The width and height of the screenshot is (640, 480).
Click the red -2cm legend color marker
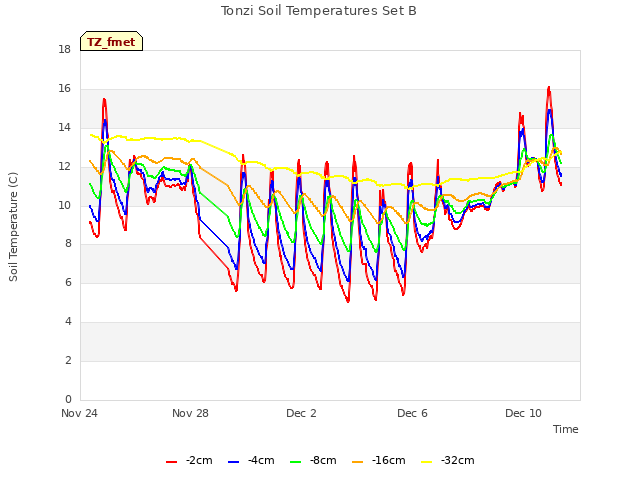[171, 462]
